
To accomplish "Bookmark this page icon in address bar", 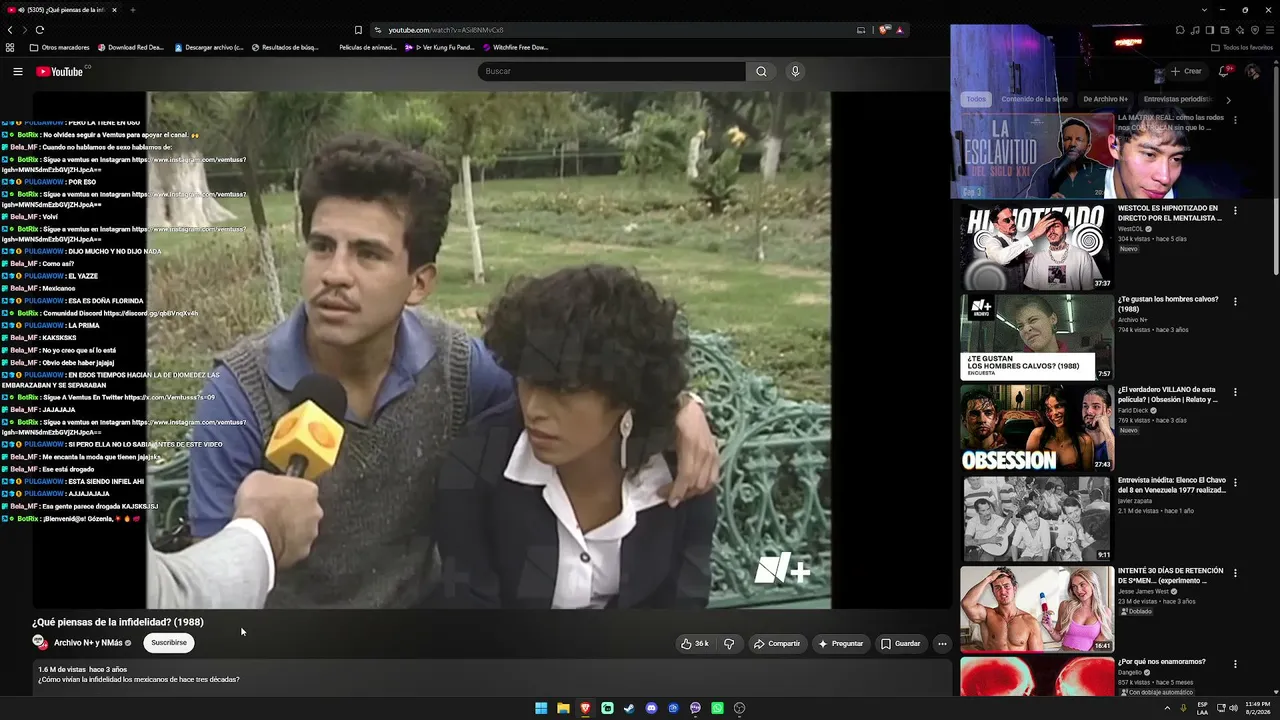I will click(358, 30).
